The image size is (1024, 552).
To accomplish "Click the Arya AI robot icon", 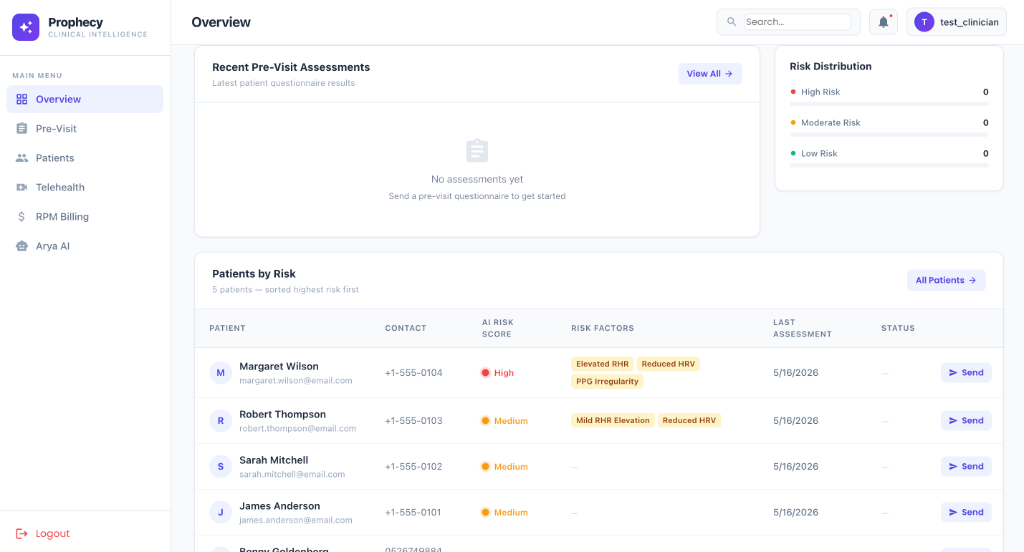I will coord(22,246).
